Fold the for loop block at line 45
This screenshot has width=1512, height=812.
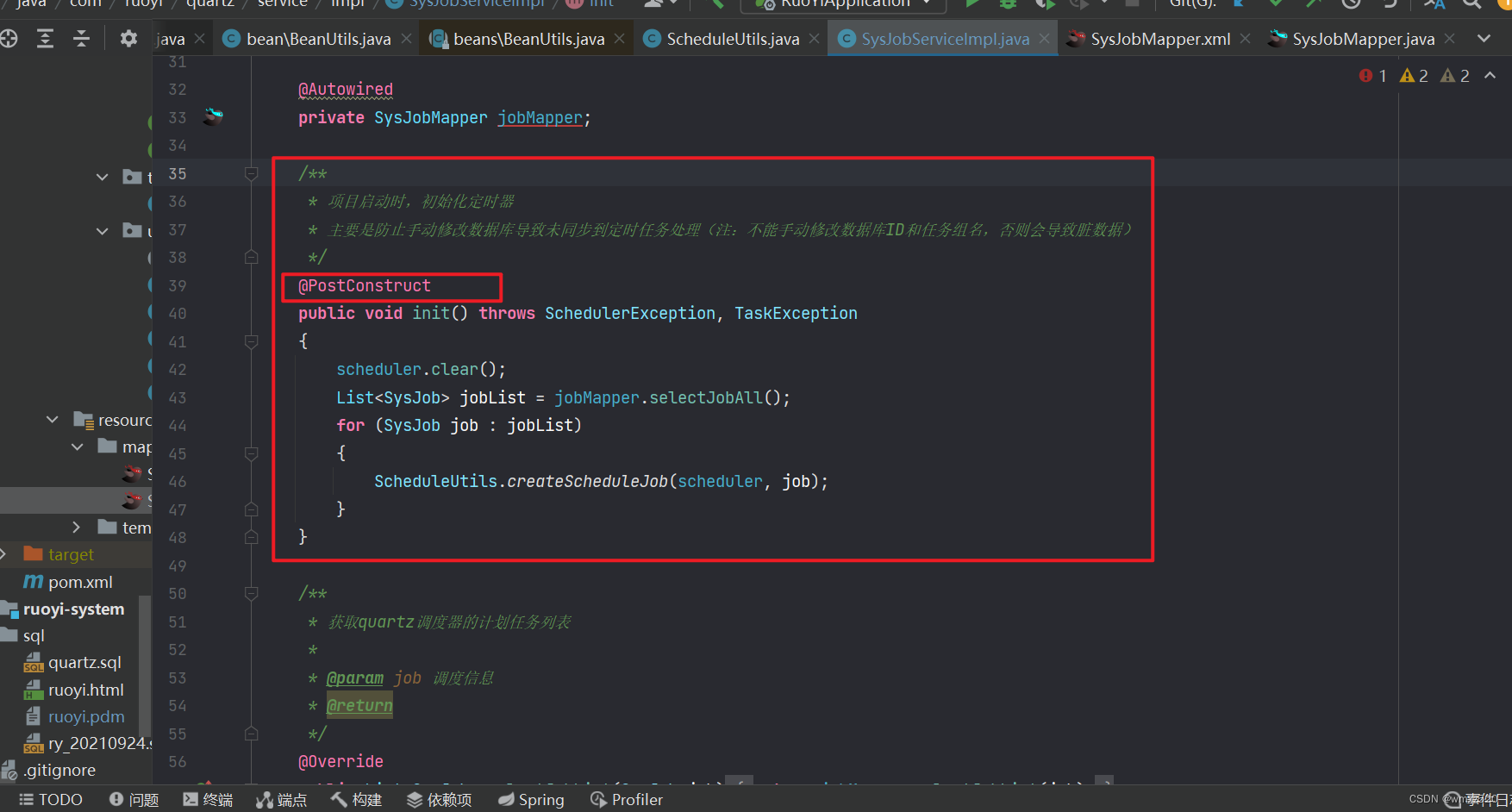(x=251, y=454)
